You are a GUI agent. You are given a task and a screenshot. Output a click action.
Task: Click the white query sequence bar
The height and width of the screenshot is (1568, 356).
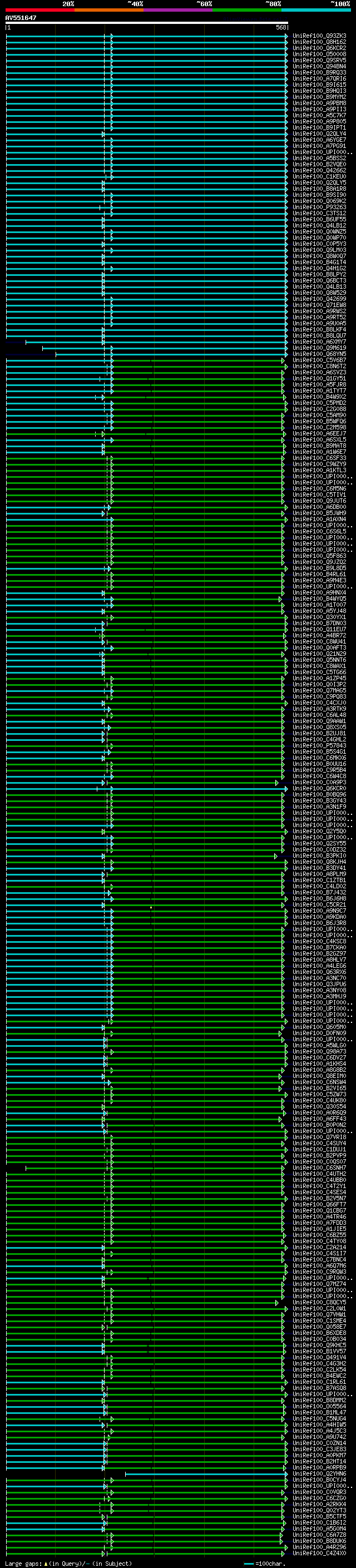[147, 22]
